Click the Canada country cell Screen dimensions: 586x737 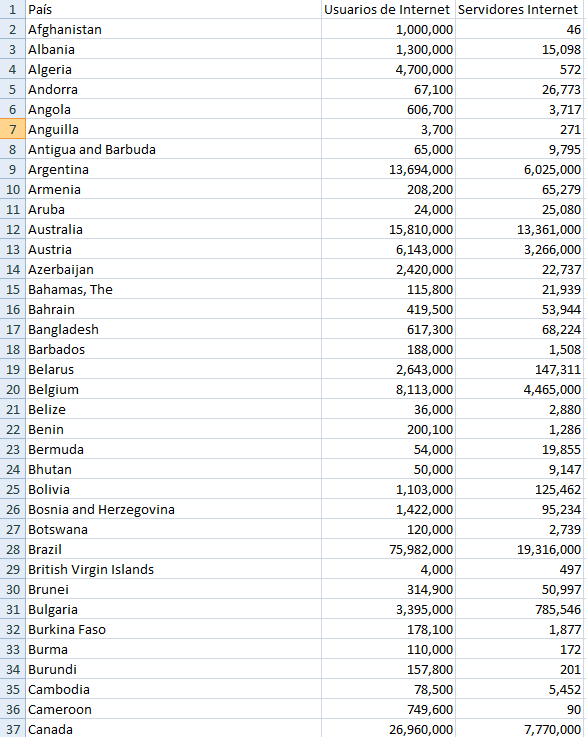point(173,729)
